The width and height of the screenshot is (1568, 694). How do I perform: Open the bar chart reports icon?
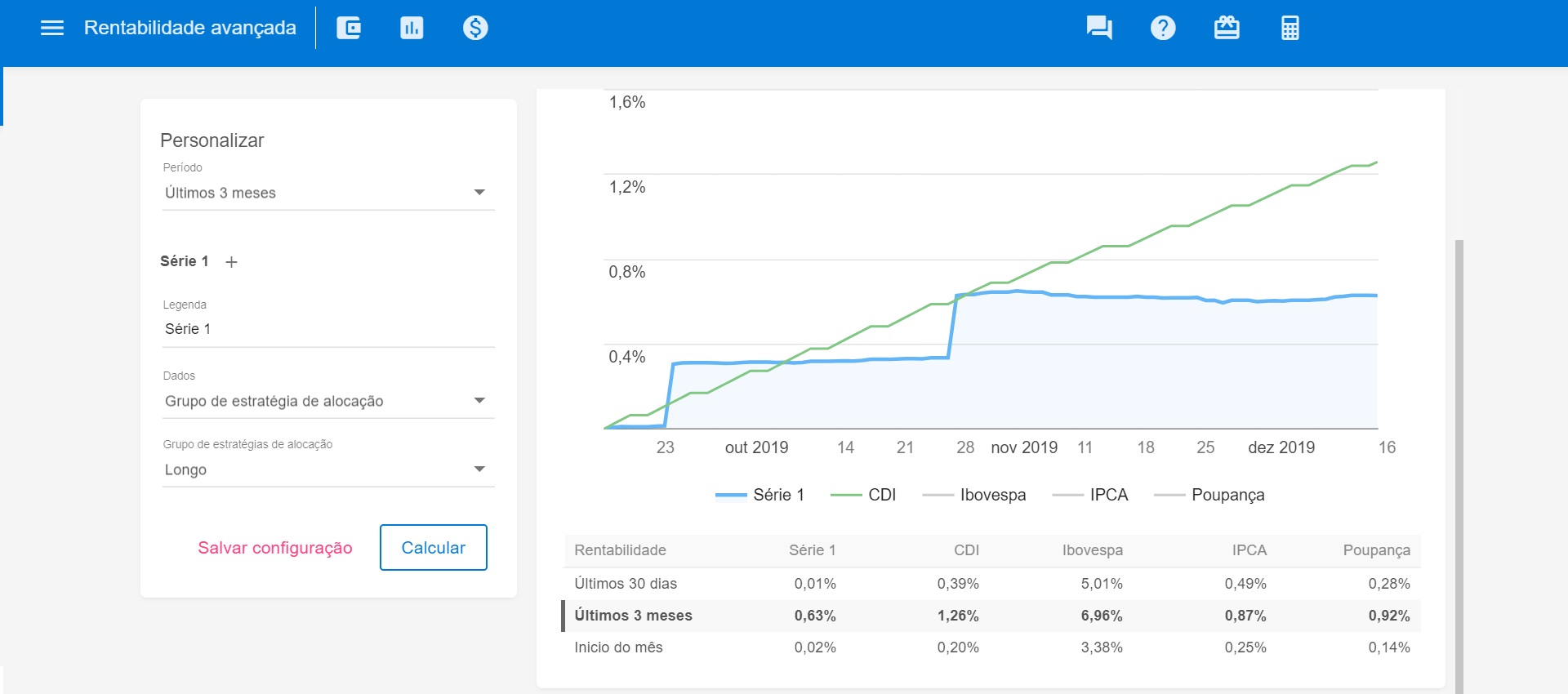point(412,28)
